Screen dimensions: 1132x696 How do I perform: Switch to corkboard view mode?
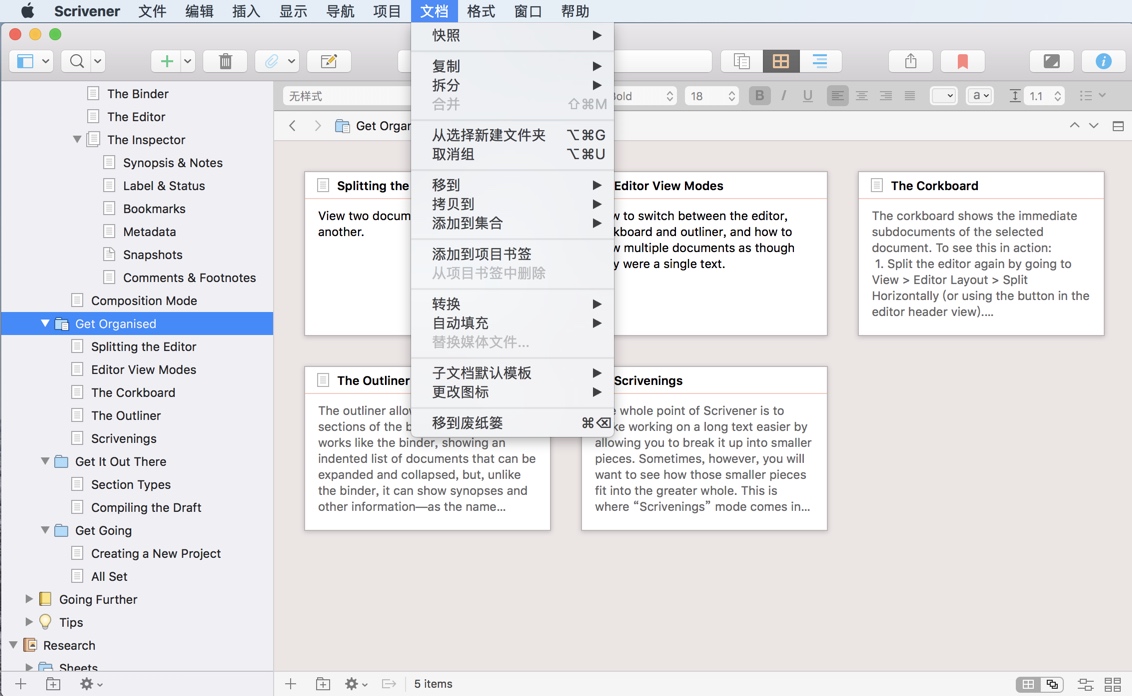point(780,61)
